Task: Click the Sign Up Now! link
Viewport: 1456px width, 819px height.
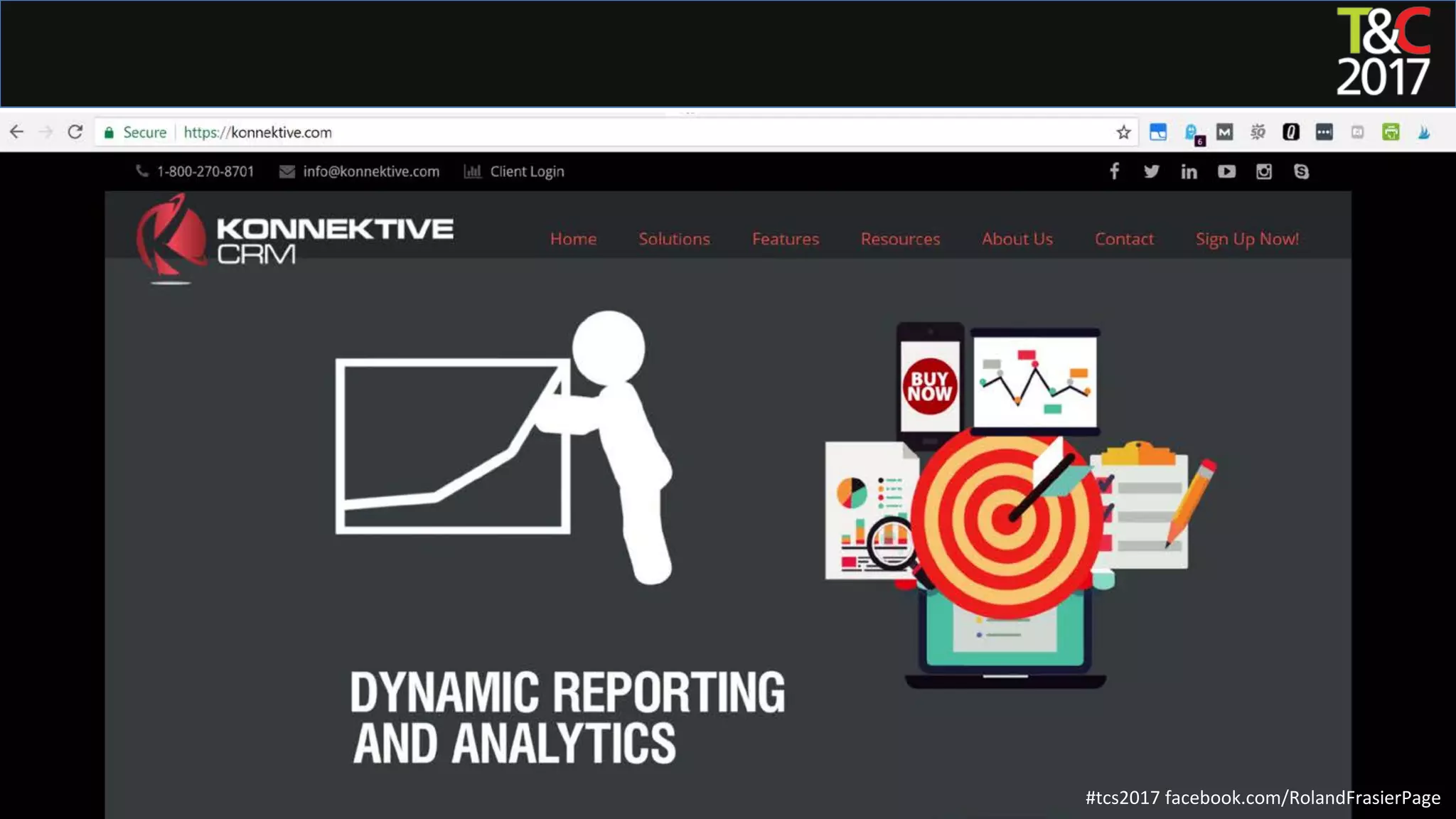Action: 1247,239
